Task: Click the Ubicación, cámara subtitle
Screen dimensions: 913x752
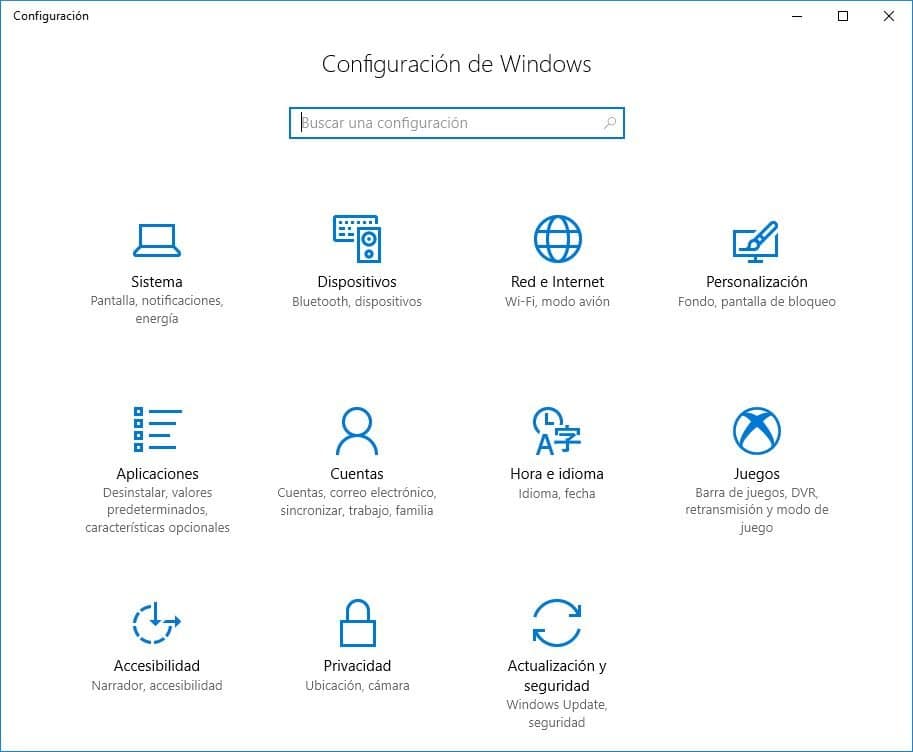Action: point(357,686)
